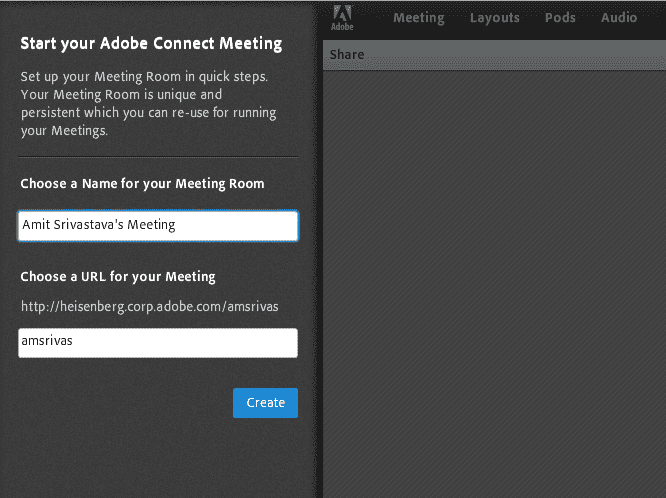Open the Meeting menu

419,18
